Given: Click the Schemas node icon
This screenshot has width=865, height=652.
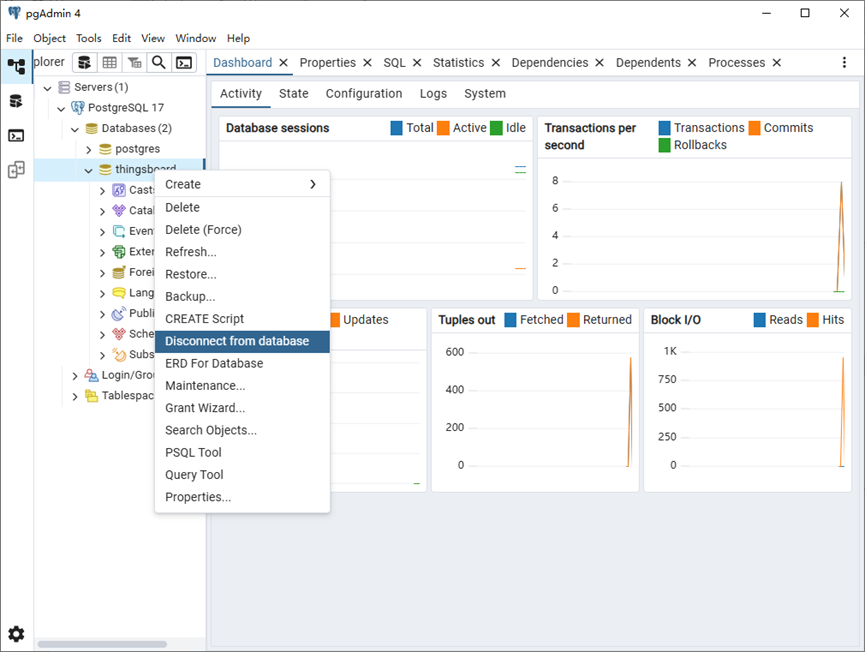Looking at the screenshot, I should coord(119,334).
